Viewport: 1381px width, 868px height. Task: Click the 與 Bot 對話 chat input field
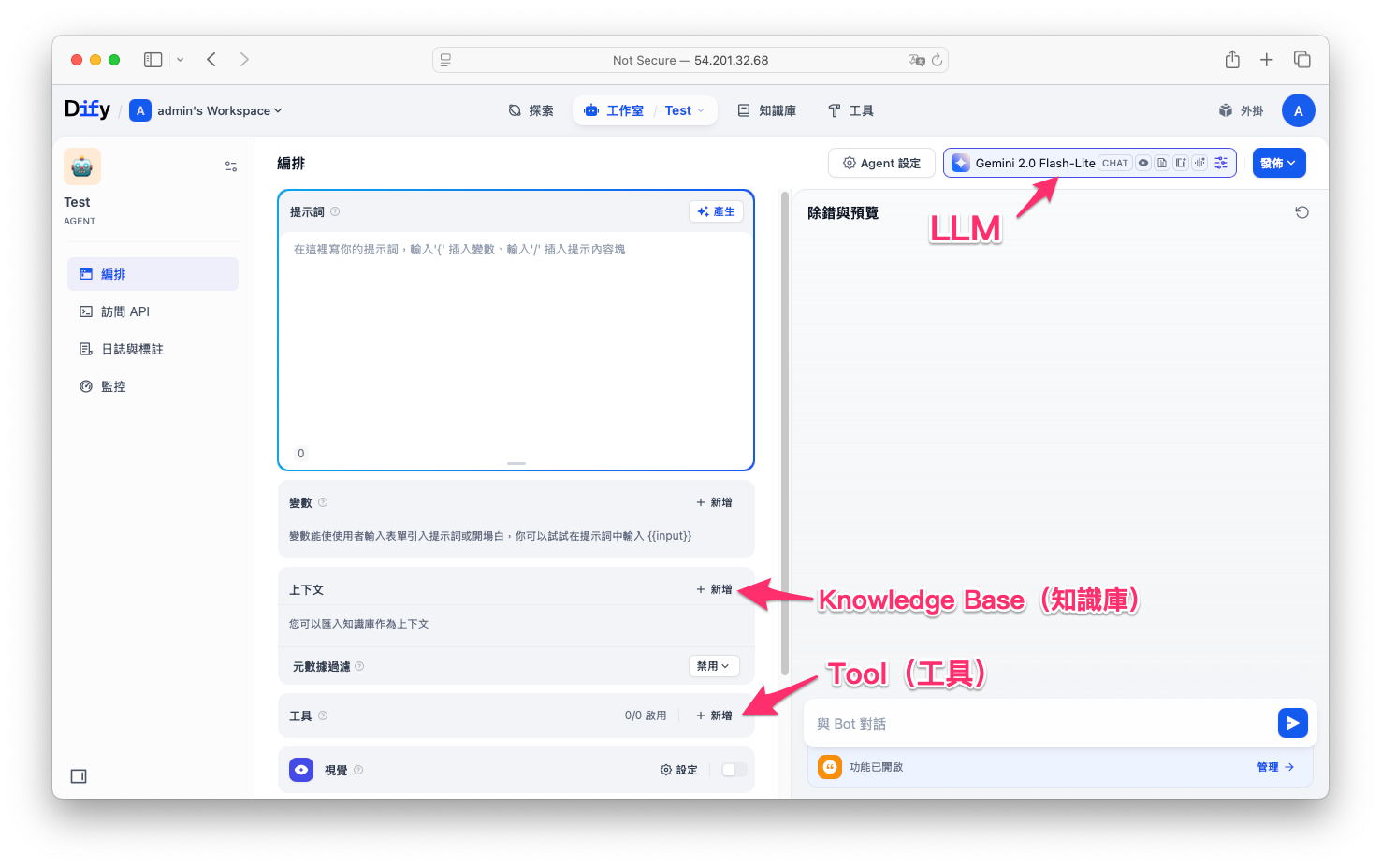click(1039, 724)
